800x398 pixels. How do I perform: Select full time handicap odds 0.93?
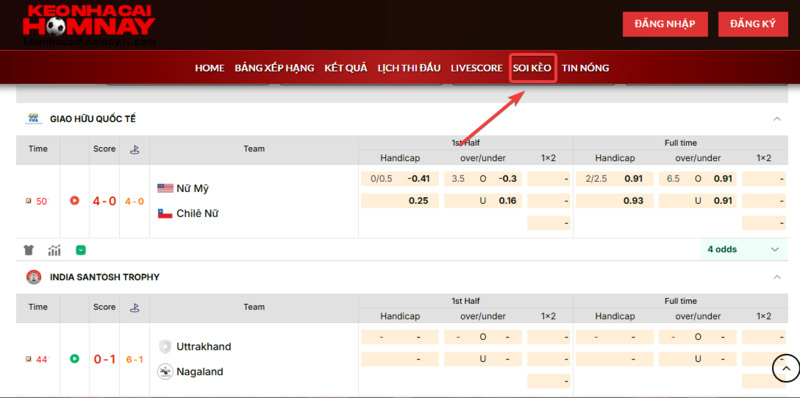coord(633,201)
